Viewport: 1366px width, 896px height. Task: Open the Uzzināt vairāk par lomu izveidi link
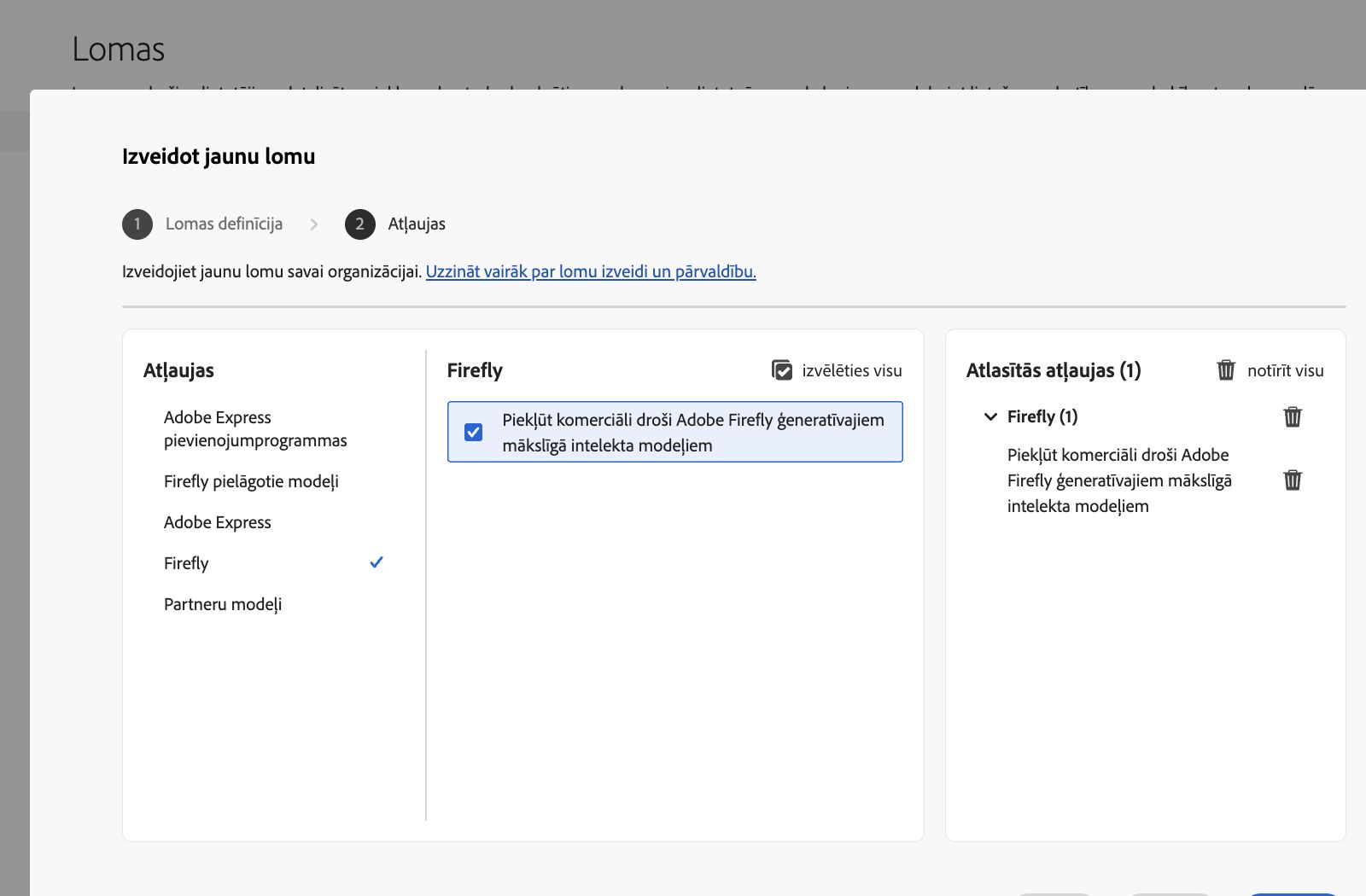pos(592,271)
